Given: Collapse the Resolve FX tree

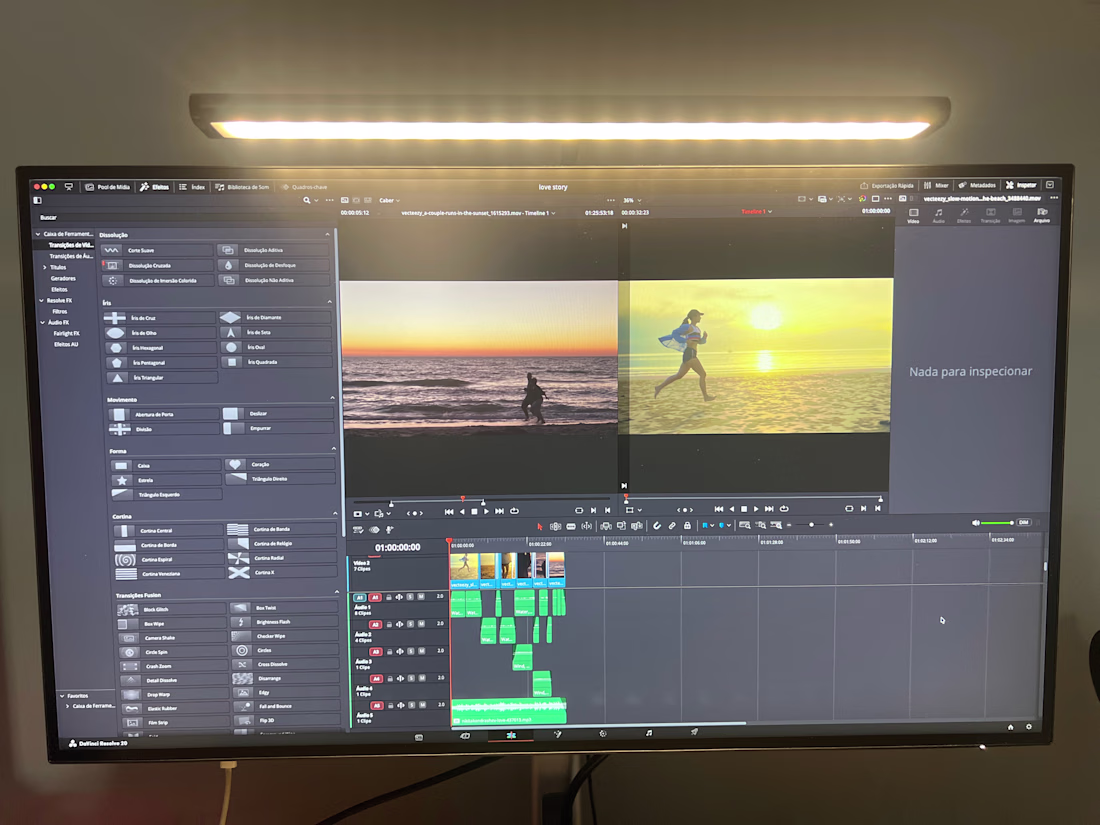Looking at the screenshot, I should (41, 300).
